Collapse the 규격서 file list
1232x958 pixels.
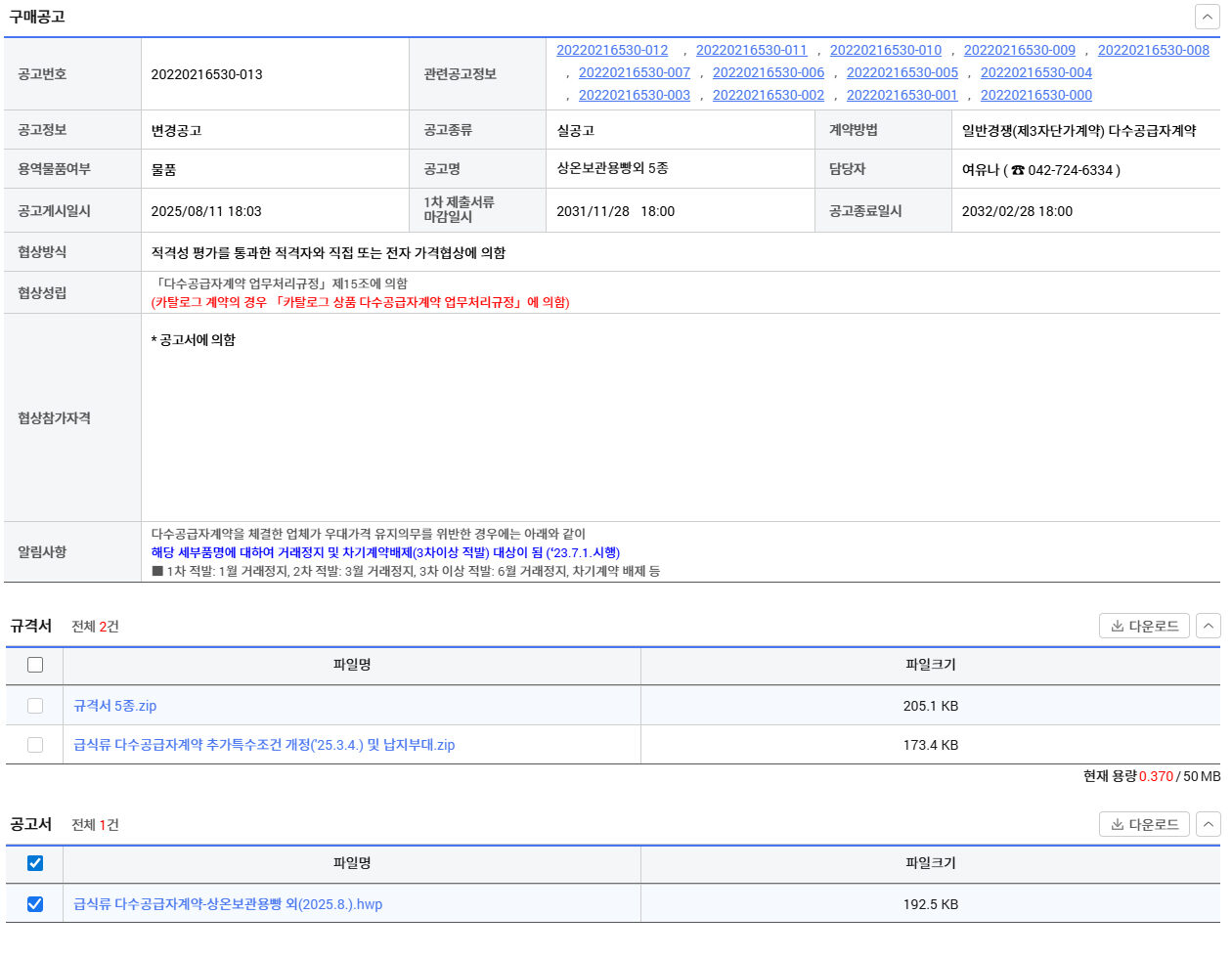pyautogui.click(x=1209, y=626)
